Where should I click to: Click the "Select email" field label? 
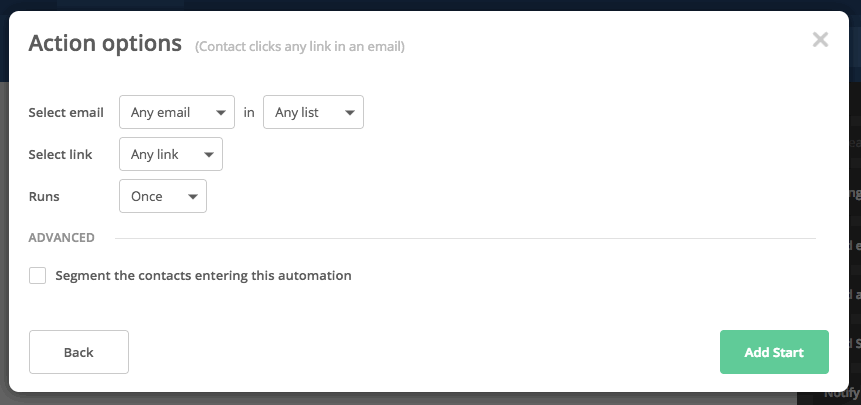pyautogui.click(x=66, y=112)
